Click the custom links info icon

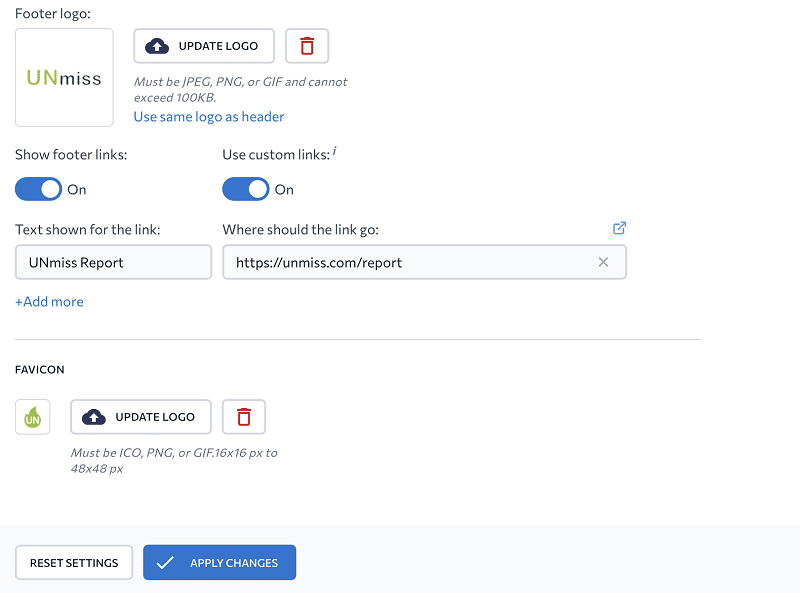pos(335,151)
